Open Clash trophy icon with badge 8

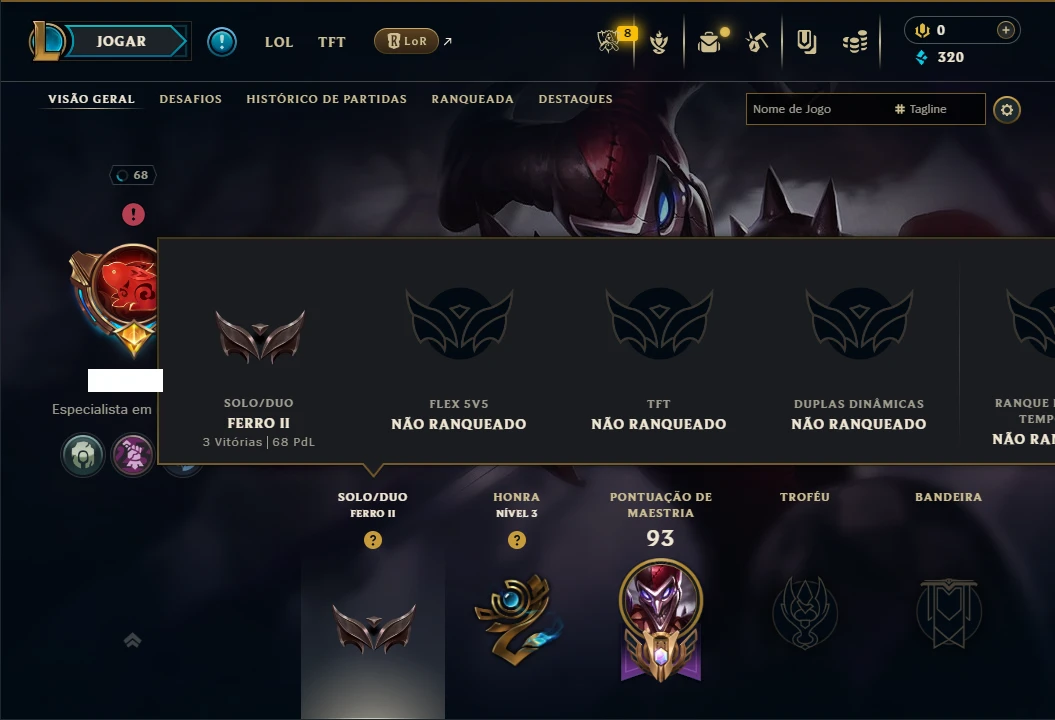pyautogui.click(x=610, y=41)
